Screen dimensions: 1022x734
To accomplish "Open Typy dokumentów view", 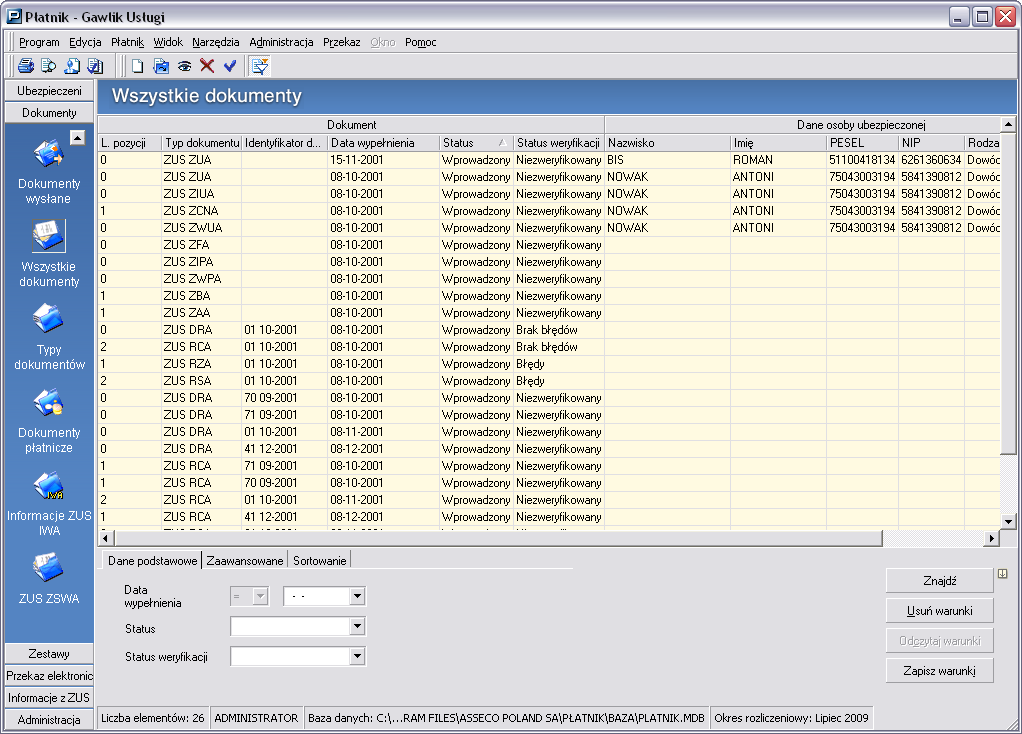I will [x=49, y=338].
